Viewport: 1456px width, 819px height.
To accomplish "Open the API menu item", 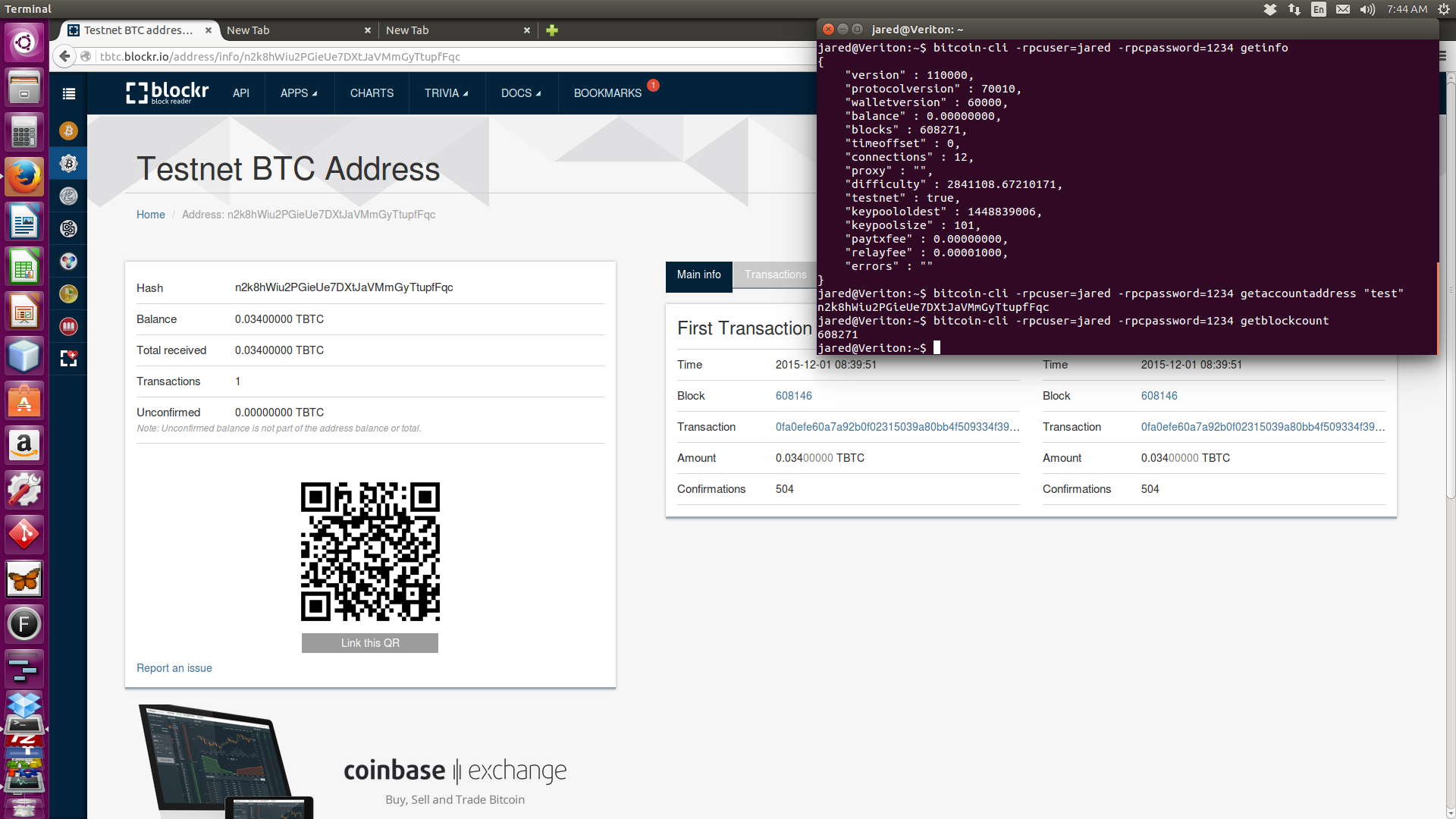I will (241, 93).
